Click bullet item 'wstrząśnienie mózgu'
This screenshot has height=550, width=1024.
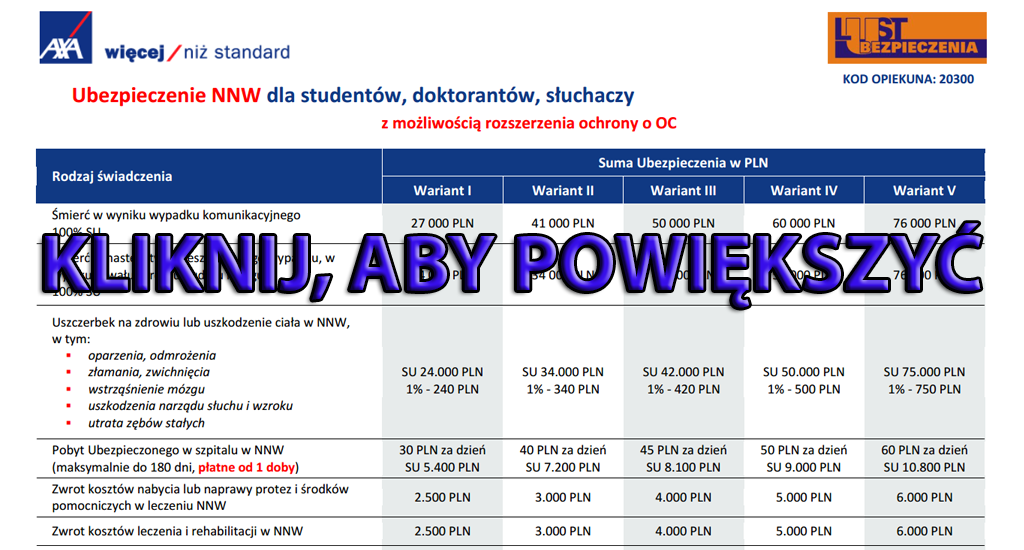pyautogui.click(x=146, y=389)
